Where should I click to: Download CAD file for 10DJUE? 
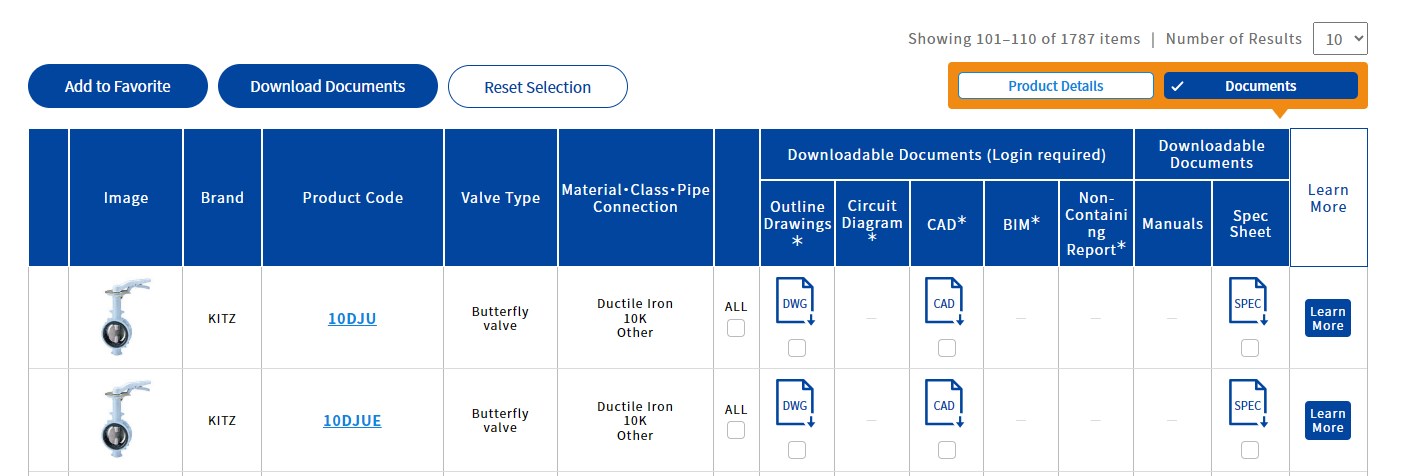pos(946,404)
